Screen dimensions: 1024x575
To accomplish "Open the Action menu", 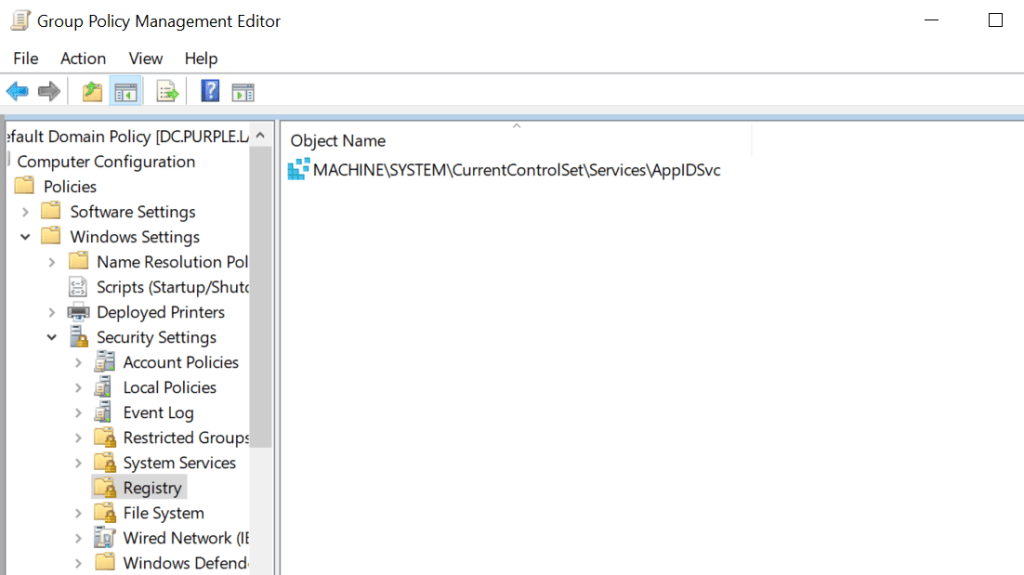I will coord(83,59).
